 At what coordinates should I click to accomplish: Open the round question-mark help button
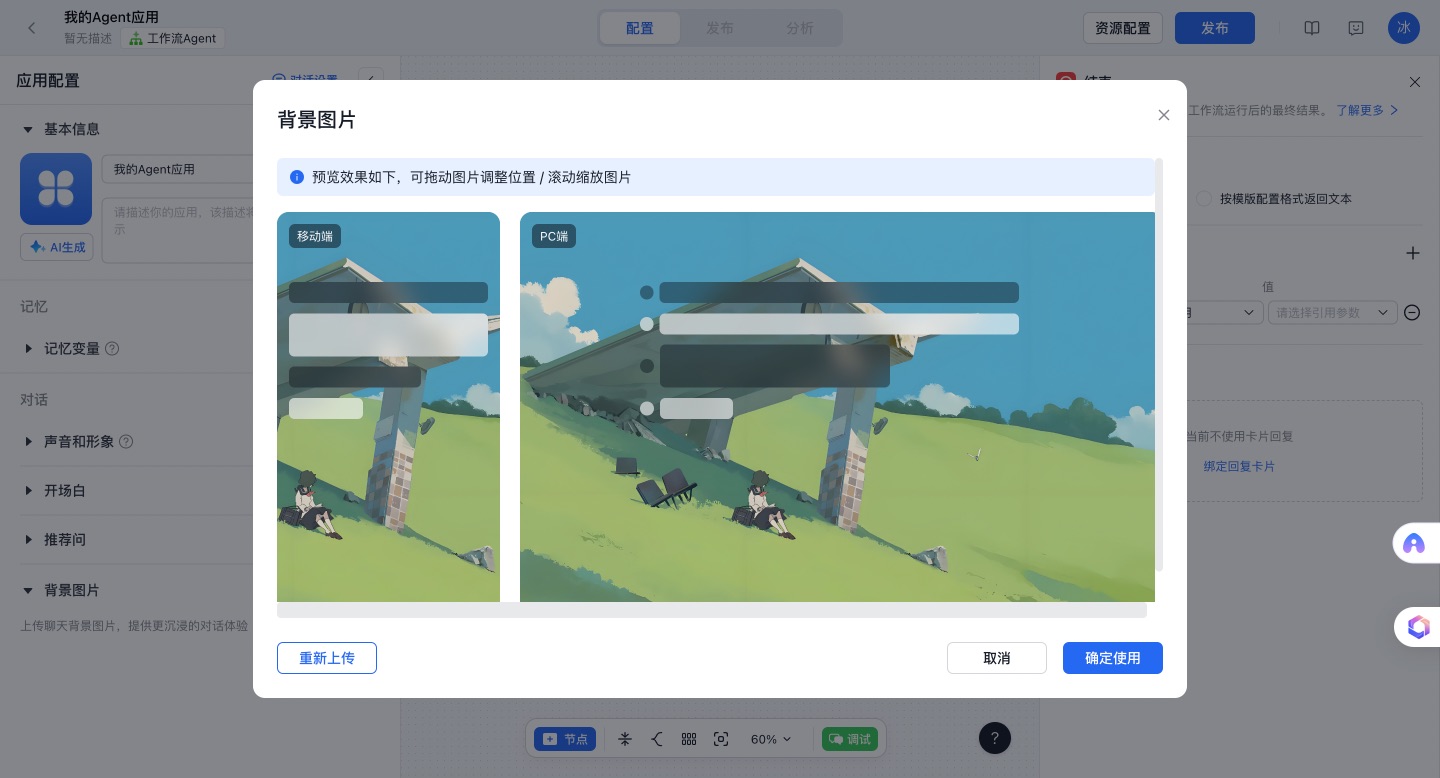(995, 738)
